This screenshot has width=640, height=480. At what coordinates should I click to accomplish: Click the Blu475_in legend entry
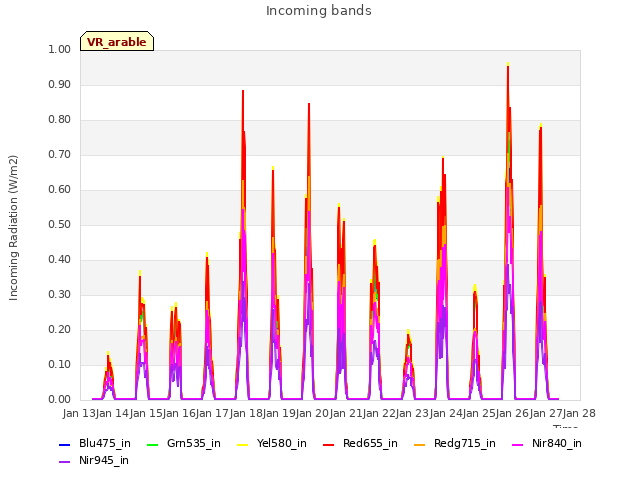click(x=95, y=443)
